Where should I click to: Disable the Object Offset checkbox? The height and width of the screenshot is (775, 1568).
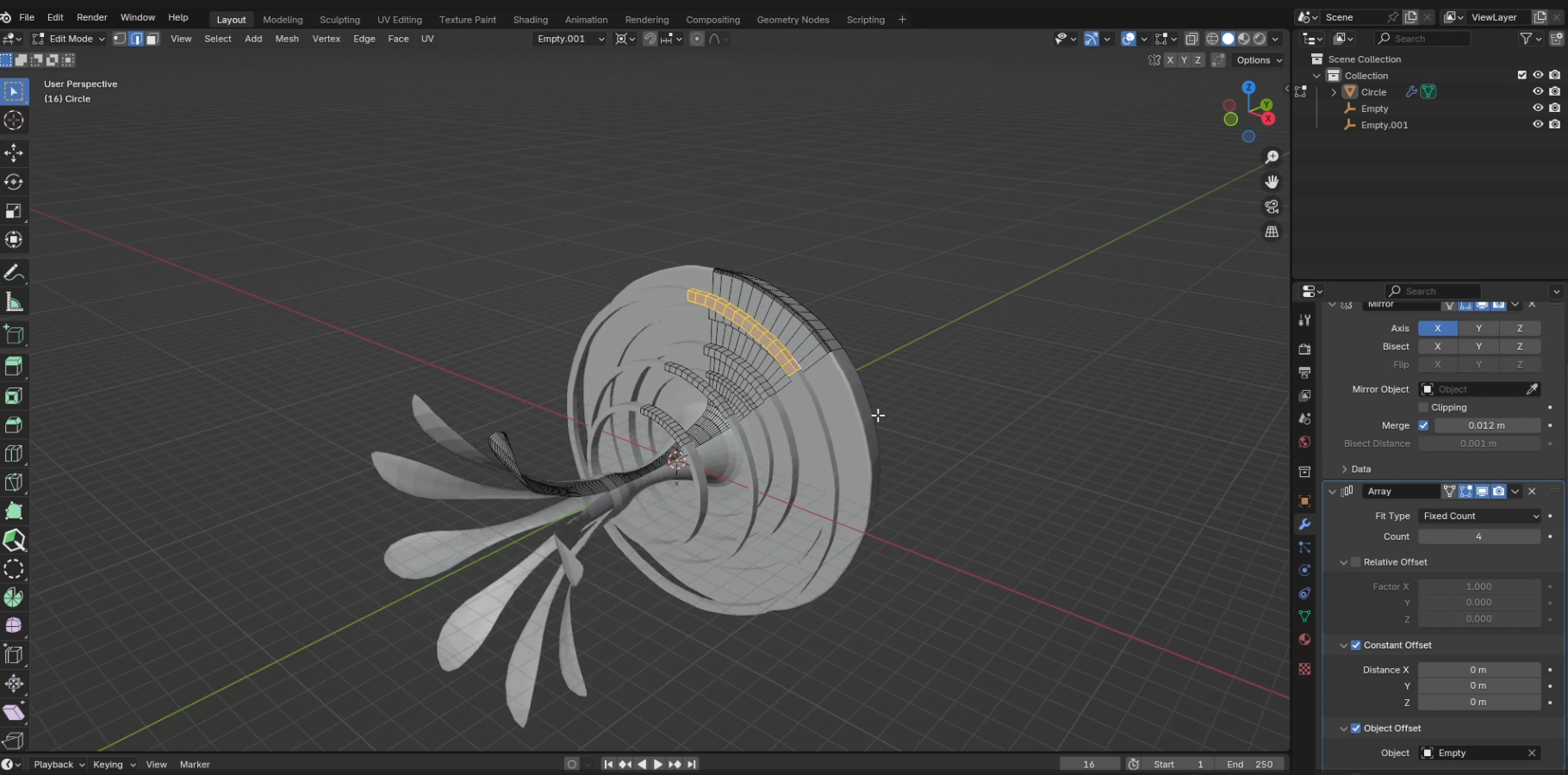[1355, 728]
